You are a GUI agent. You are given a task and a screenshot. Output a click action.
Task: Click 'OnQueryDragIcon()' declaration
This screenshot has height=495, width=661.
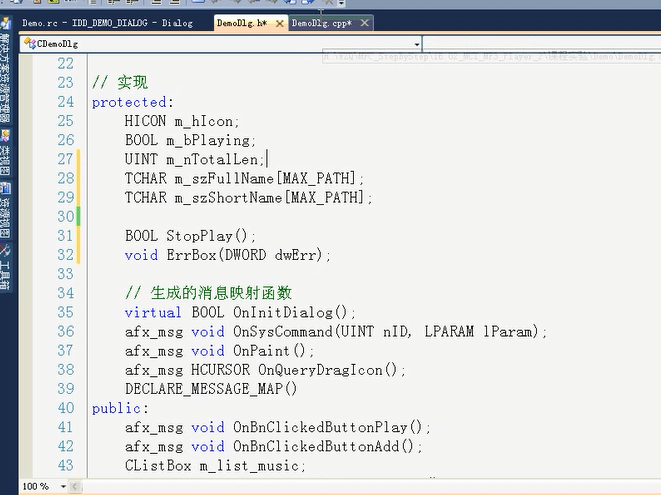[x=328, y=370]
